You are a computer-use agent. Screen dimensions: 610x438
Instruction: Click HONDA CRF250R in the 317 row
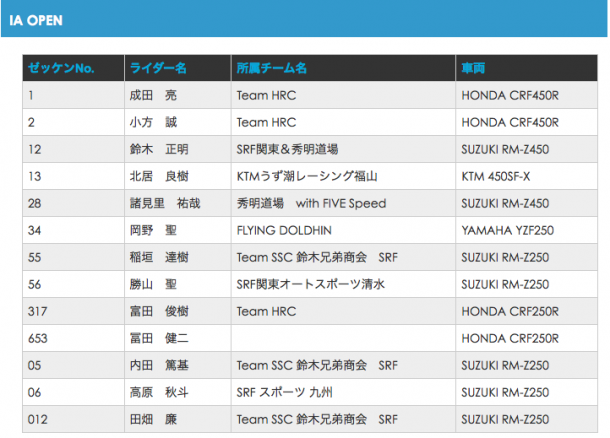click(x=510, y=311)
